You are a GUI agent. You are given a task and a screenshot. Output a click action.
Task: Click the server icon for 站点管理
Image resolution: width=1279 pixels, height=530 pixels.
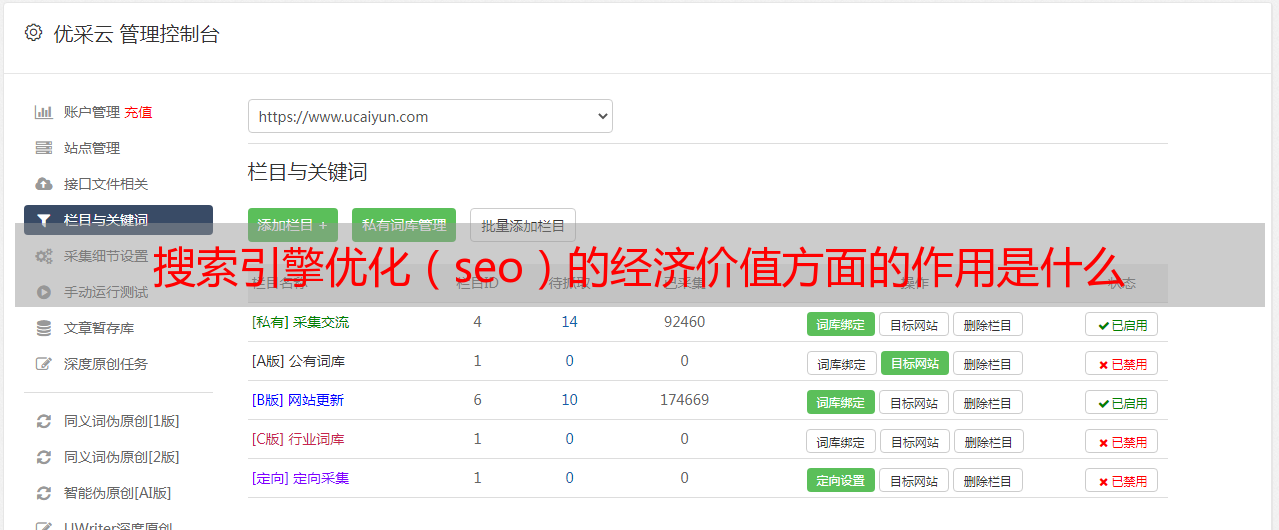(44, 148)
